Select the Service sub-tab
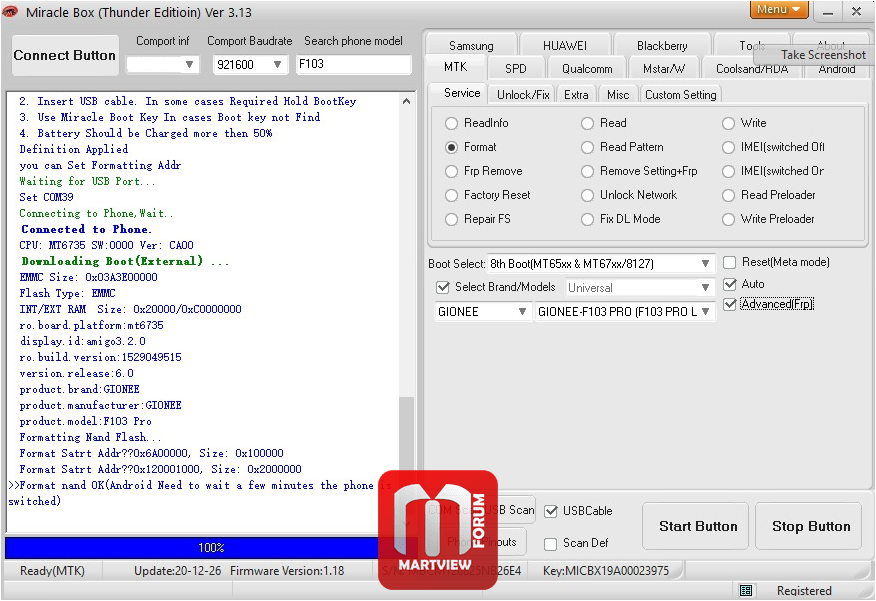876x601 pixels. [x=461, y=93]
